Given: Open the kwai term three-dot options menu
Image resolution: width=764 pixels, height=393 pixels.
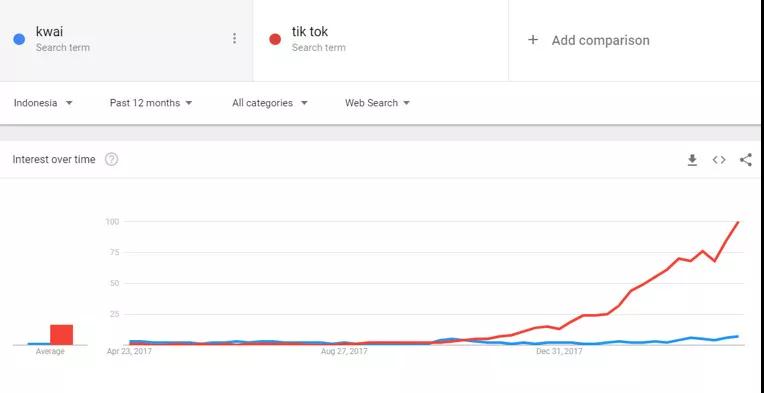Looking at the screenshot, I should pyautogui.click(x=234, y=38).
